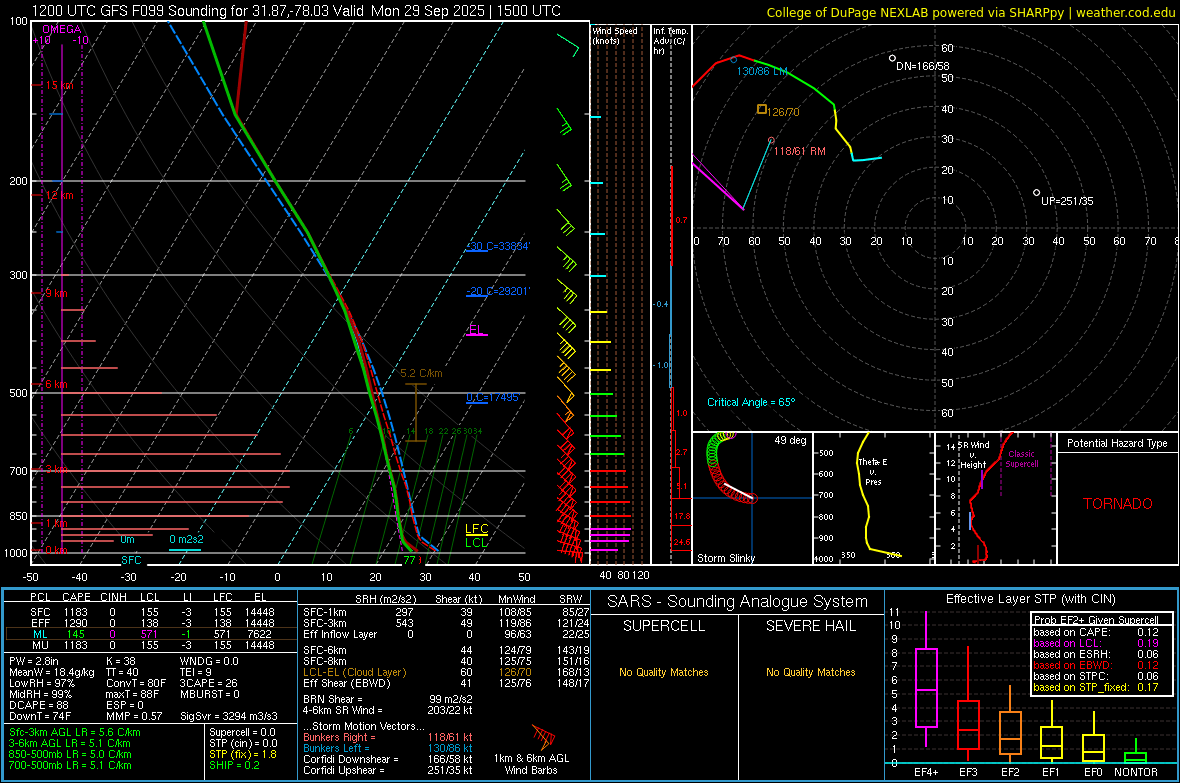The width and height of the screenshot is (1180, 783).
Task: Click the '-30 C=33884'' level label
Action: pyautogui.click(x=498, y=246)
